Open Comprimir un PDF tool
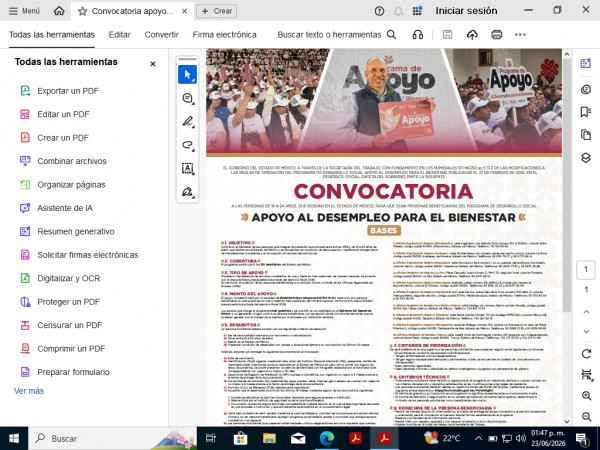Image resolution: width=600 pixels, height=450 pixels. 62,349
